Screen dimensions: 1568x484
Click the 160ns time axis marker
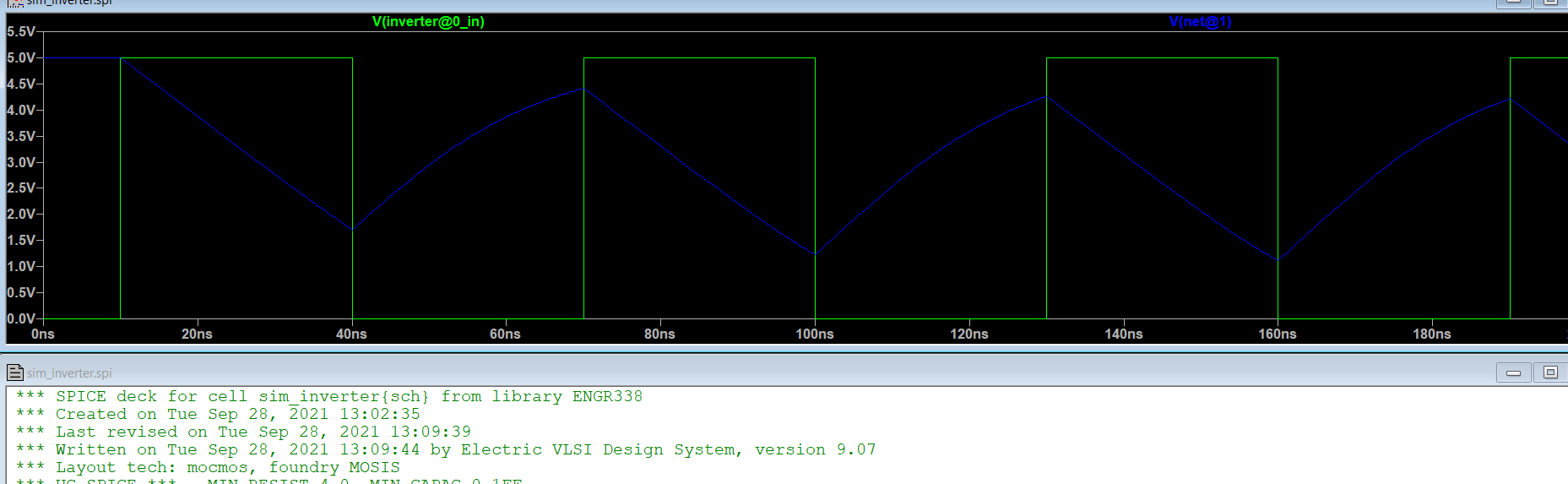tap(1277, 334)
